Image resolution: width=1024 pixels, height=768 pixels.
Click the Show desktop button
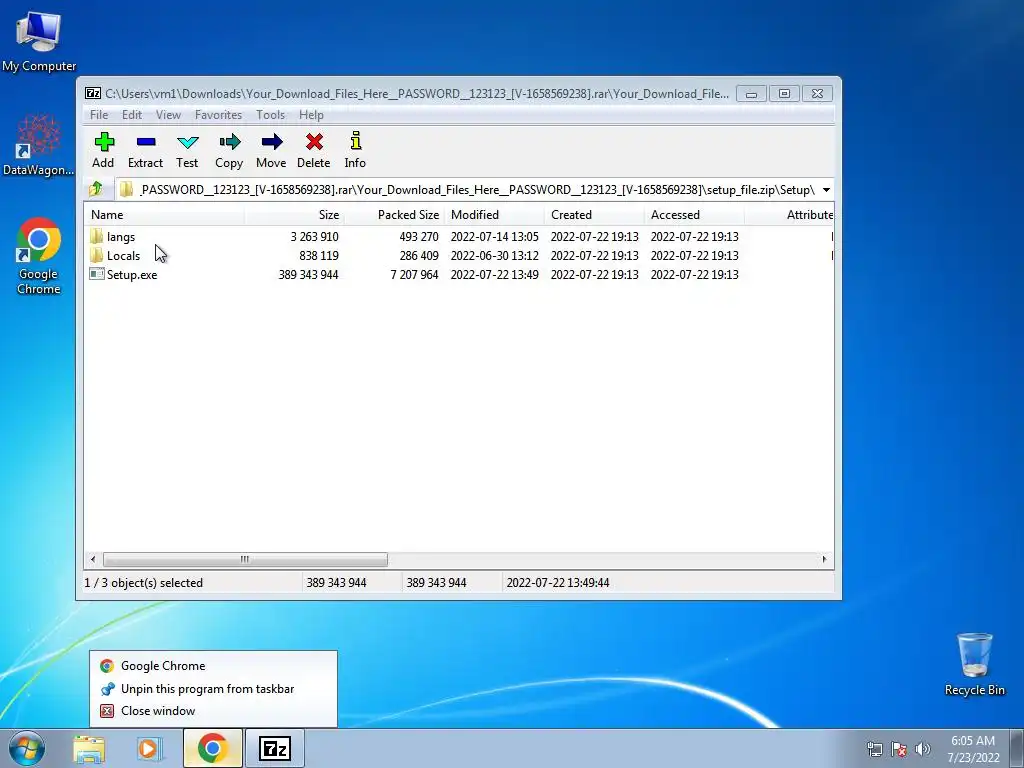pos(1017,748)
